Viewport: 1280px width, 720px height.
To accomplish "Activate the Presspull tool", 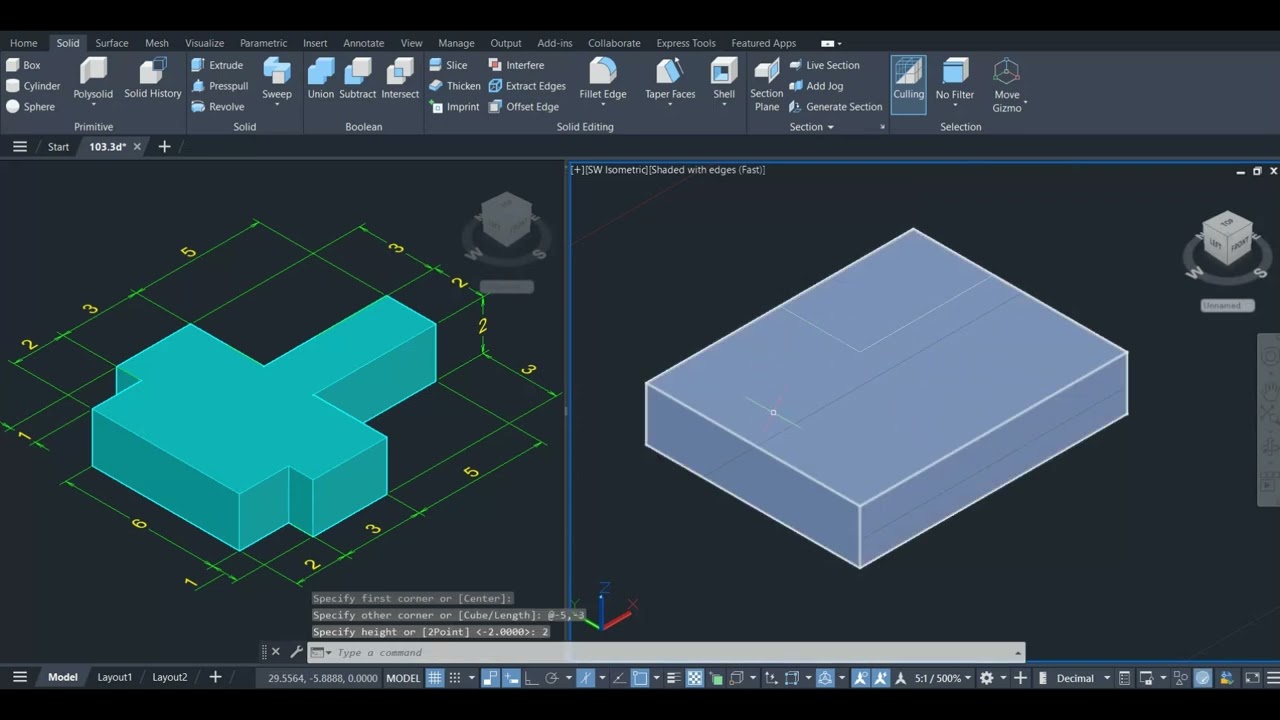I will pos(220,86).
